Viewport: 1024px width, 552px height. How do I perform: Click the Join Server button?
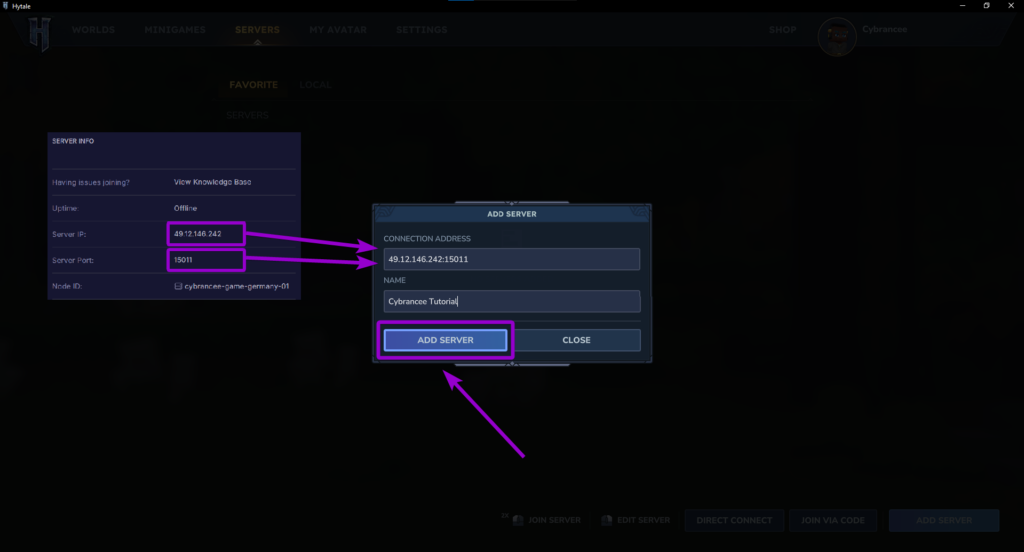[x=554, y=521]
